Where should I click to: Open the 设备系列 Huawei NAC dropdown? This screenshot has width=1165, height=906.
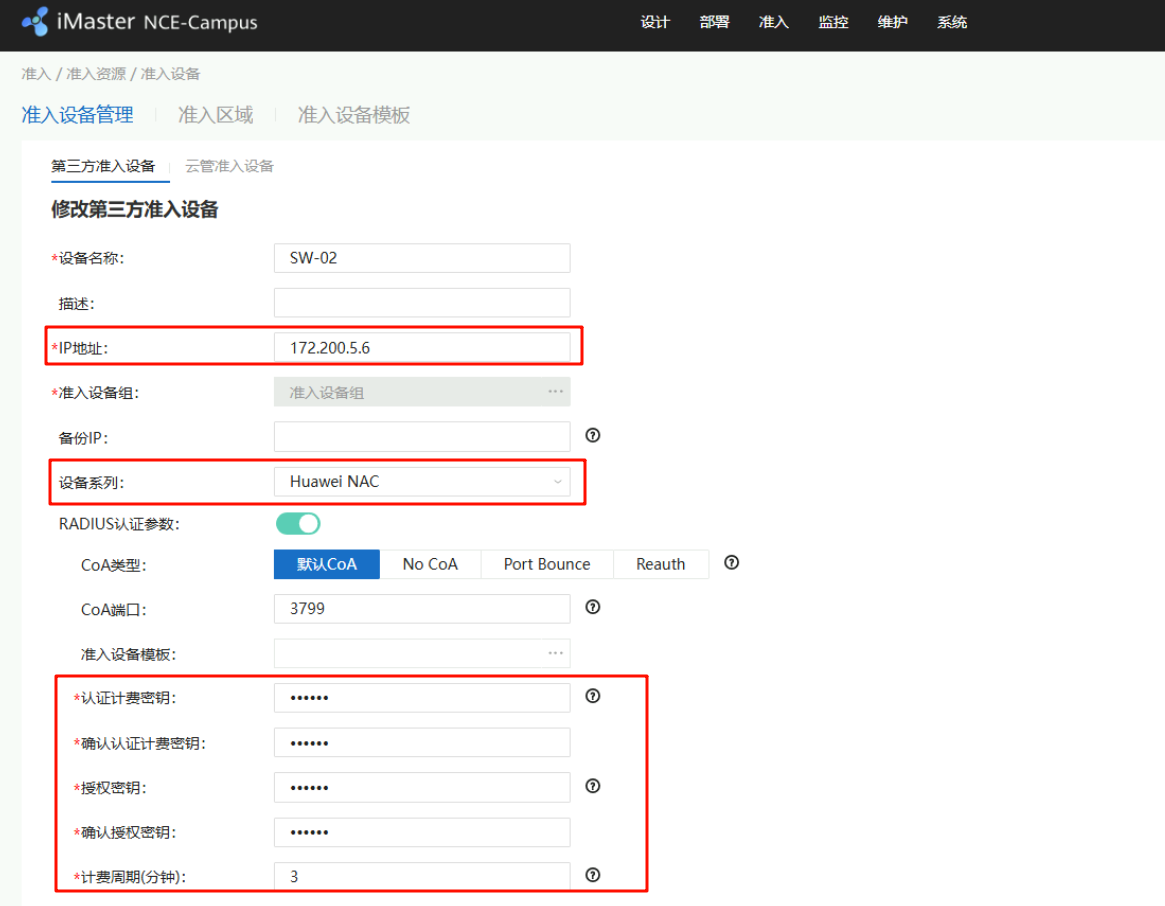point(422,482)
